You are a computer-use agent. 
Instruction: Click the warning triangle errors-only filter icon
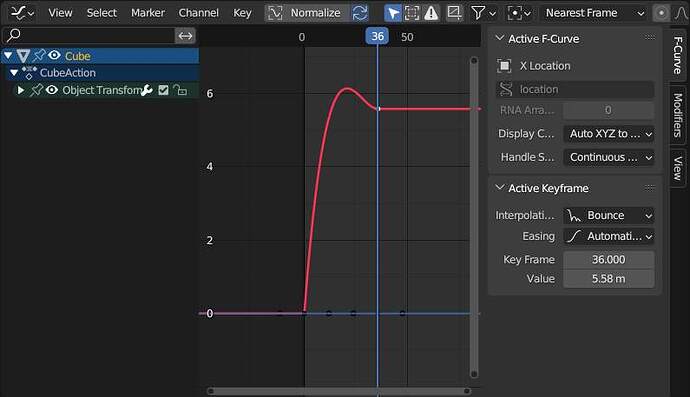coord(431,13)
